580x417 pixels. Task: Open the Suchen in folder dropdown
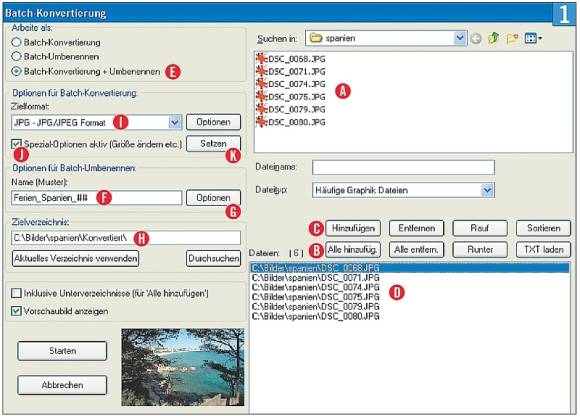pos(459,38)
